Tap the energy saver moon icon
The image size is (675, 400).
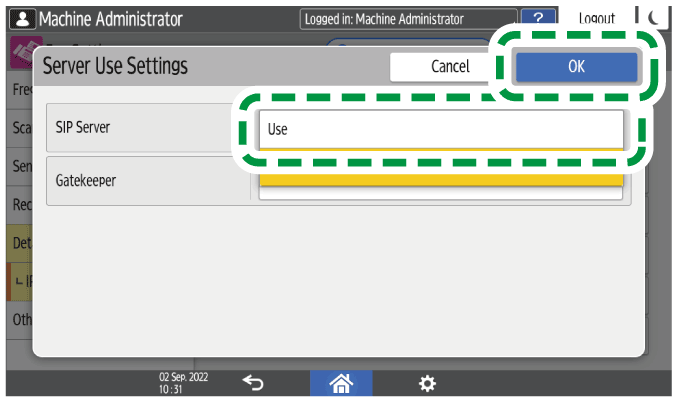click(656, 19)
